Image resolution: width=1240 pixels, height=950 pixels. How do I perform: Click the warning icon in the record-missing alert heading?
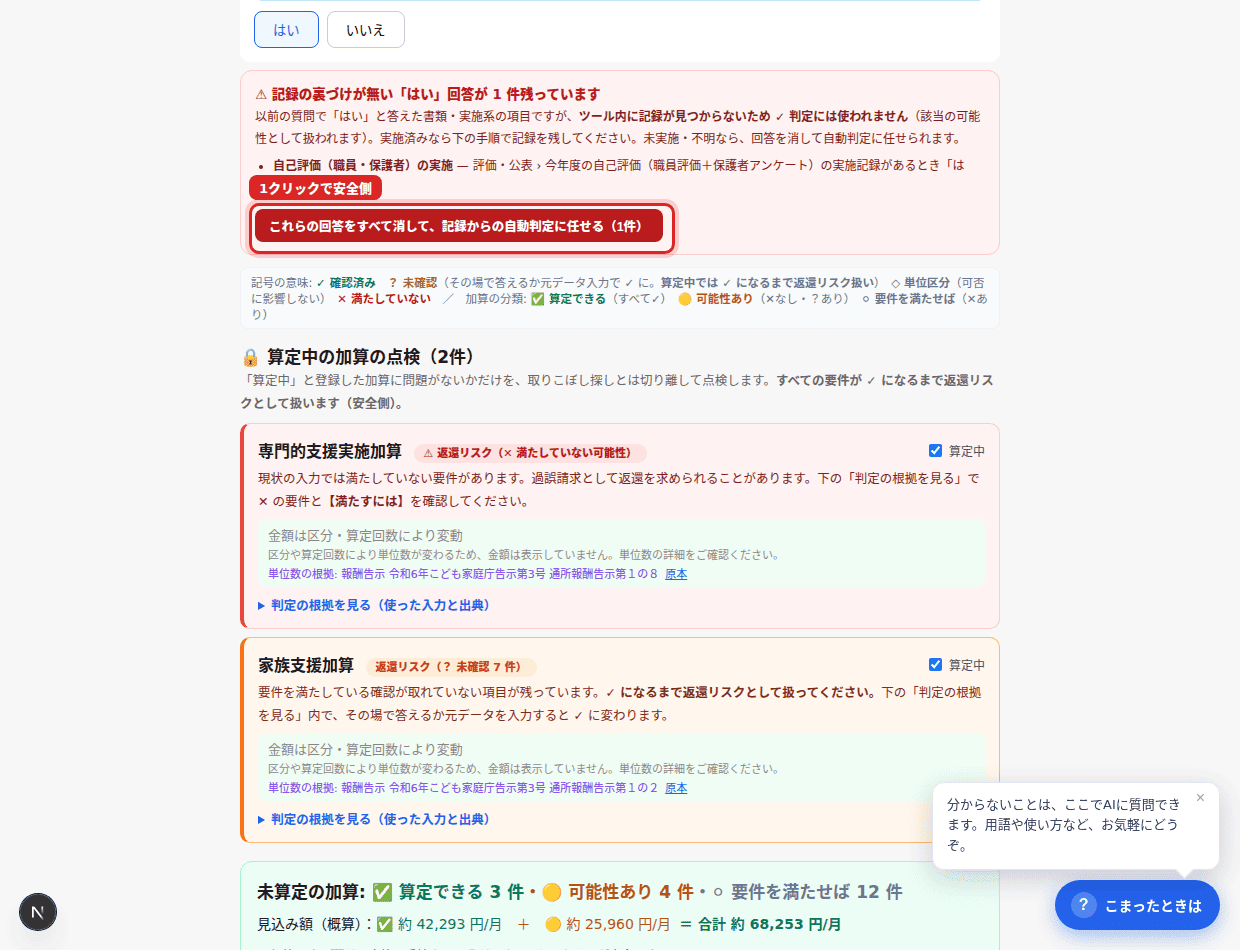261,95
